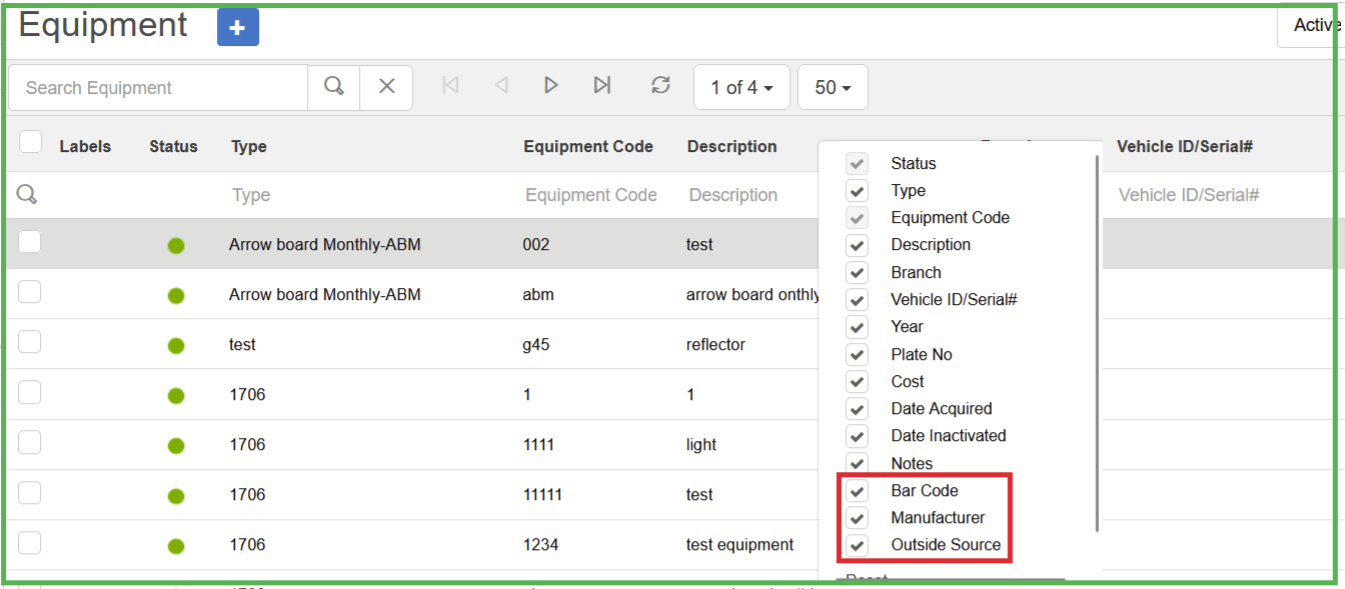This screenshot has height=589, width=1345.
Task: Click the magnifier search icon
Action: click(334, 87)
